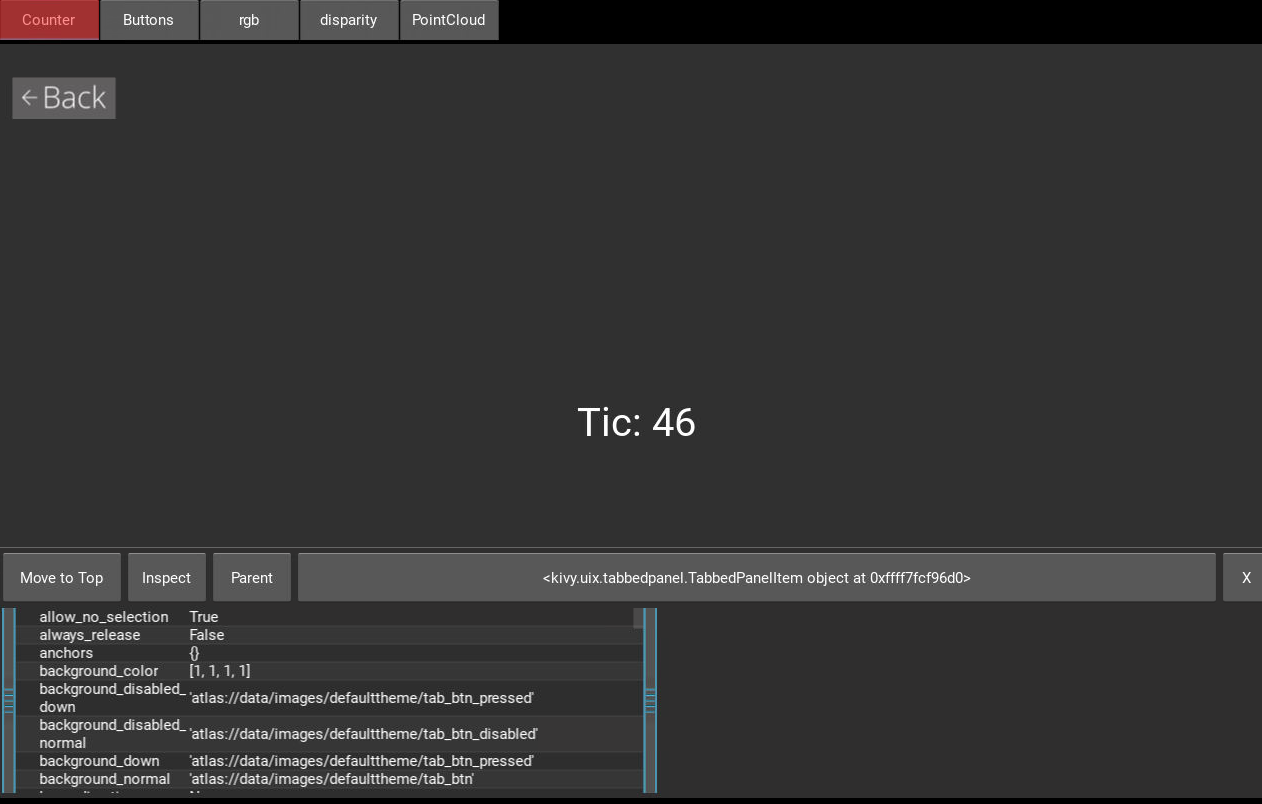
Task: Switch to the disparity tab
Action: [x=348, y=20]
